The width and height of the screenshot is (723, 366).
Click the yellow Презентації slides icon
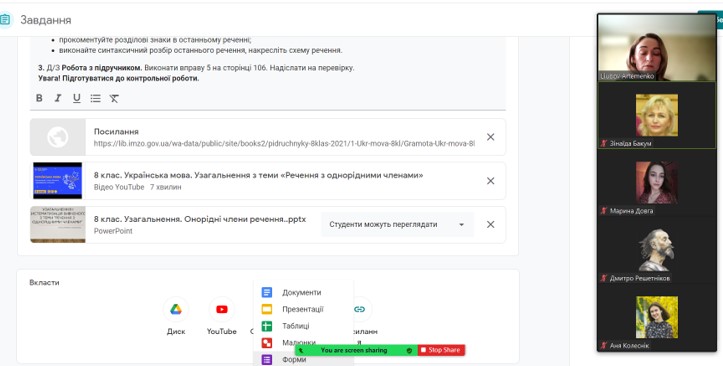267,309
